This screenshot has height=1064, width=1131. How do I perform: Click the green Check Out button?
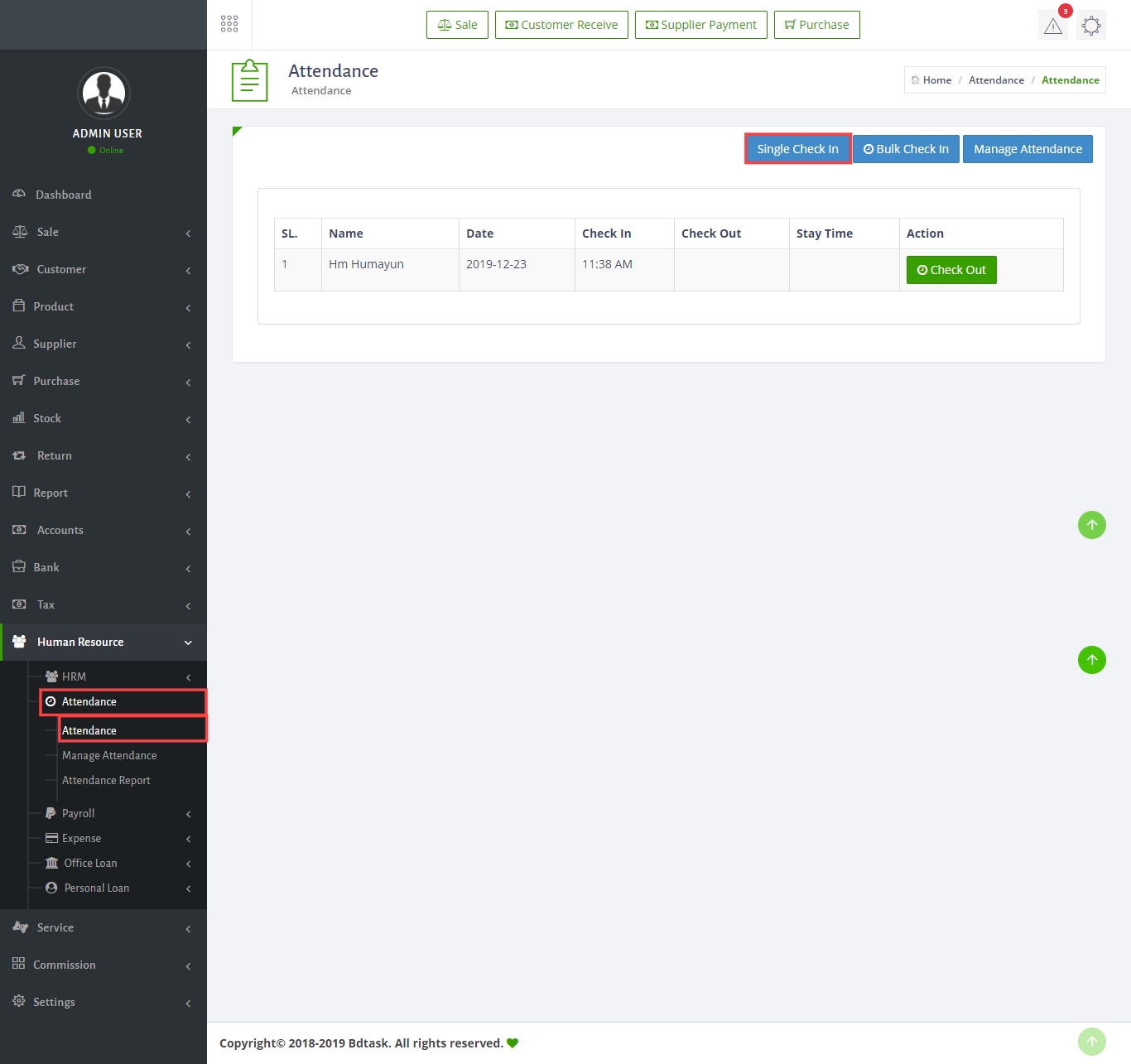(951, 270)
